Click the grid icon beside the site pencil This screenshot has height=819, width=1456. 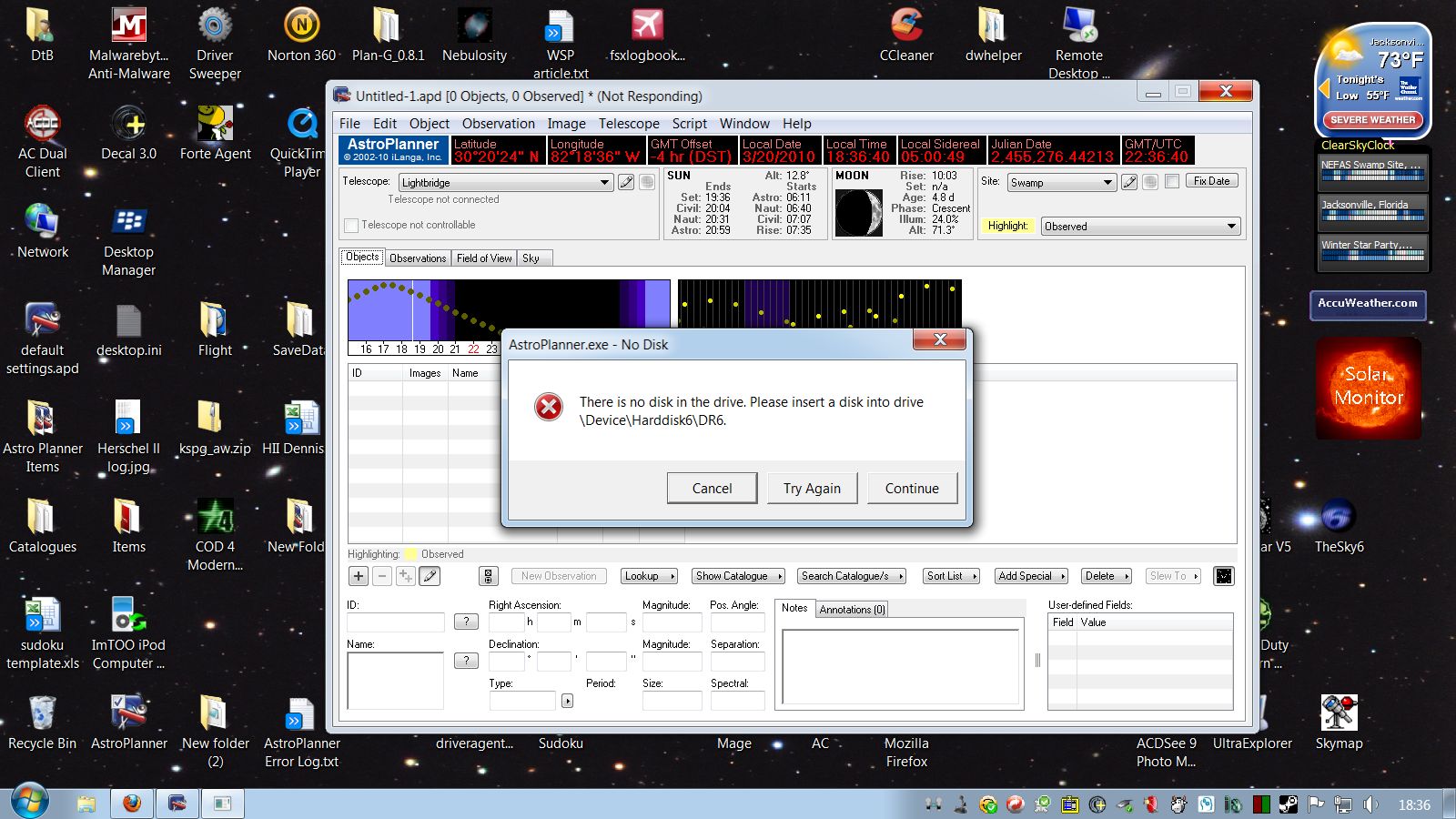tap(1150, 182)
